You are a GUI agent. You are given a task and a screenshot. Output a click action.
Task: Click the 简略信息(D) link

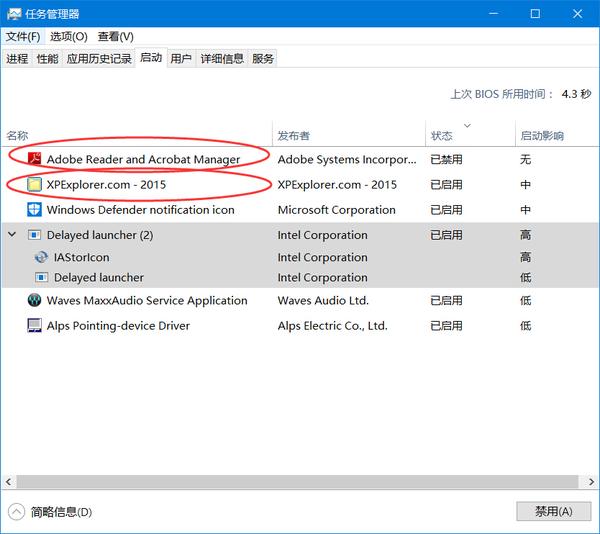(x=61, y=512)
